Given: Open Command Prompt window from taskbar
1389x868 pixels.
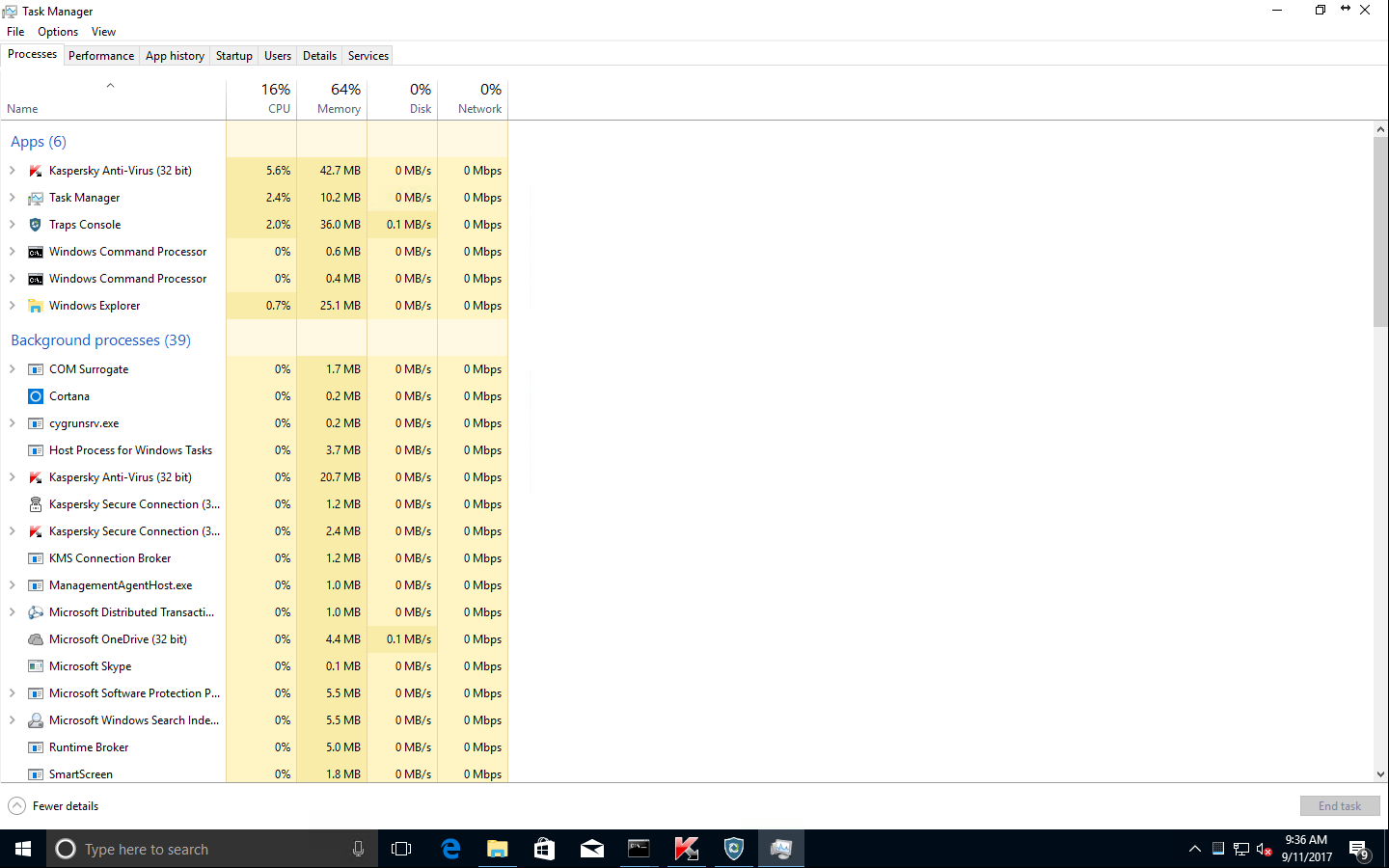Looking at the screenshot, I should tap(640, 849).
